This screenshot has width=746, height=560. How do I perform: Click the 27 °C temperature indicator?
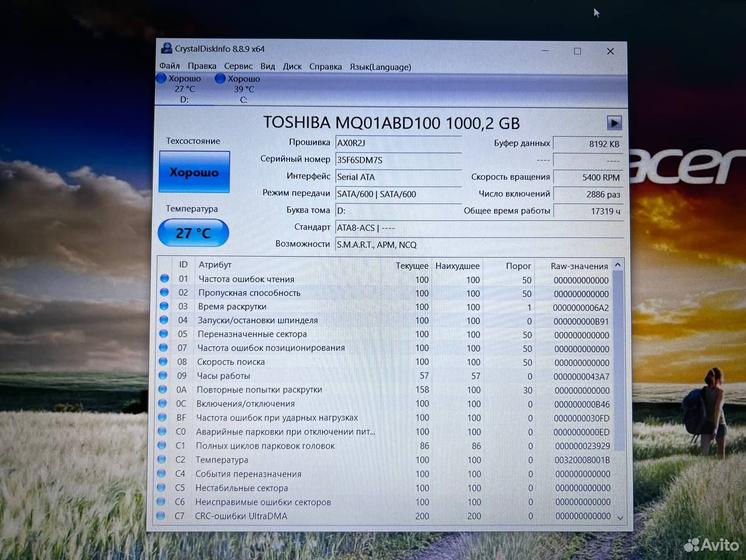click(x=193, y=233)
